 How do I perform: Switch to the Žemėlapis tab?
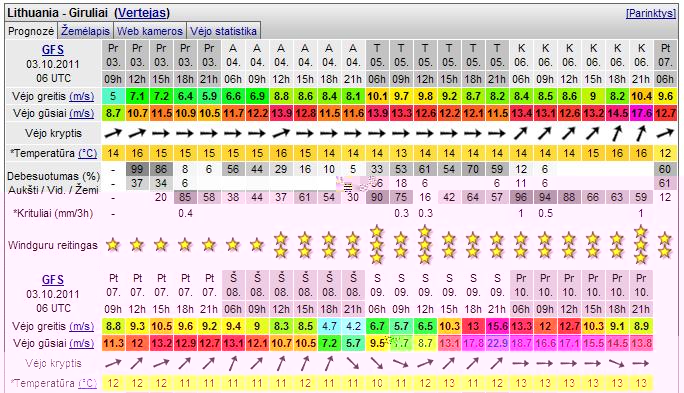86,31
